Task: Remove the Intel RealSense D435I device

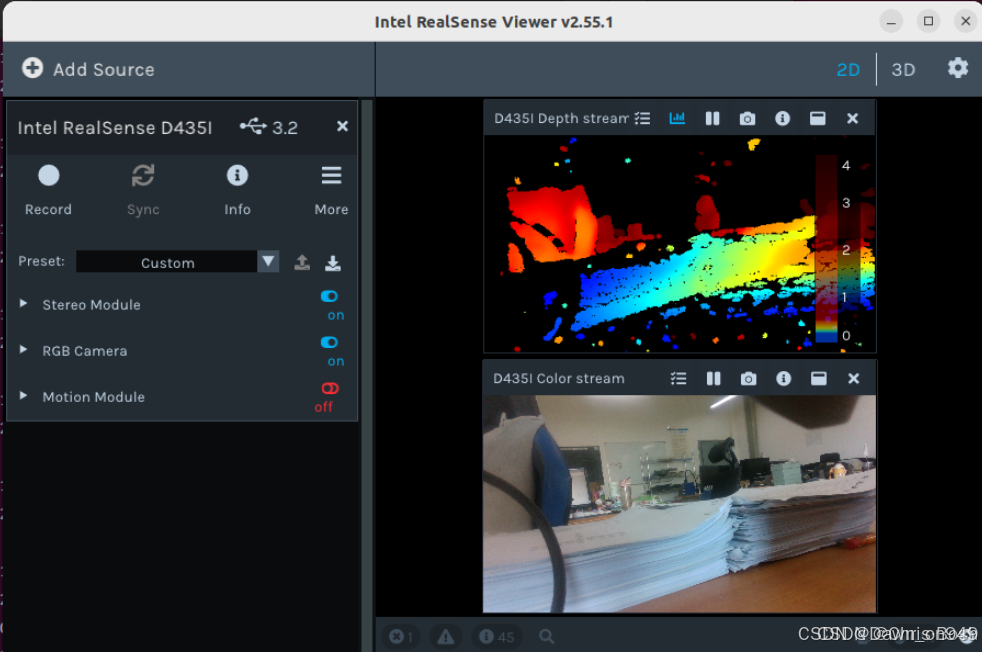Action: pyautogui.click(x=342, y=127)
